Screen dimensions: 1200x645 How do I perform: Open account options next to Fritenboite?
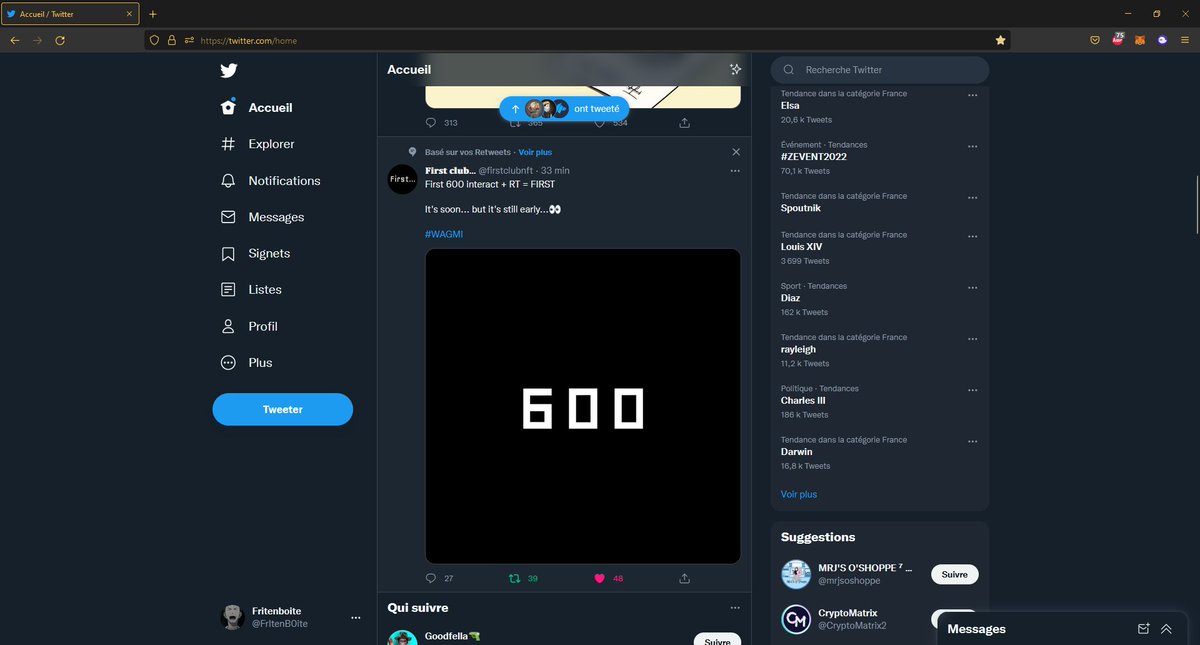pos(355,618)
